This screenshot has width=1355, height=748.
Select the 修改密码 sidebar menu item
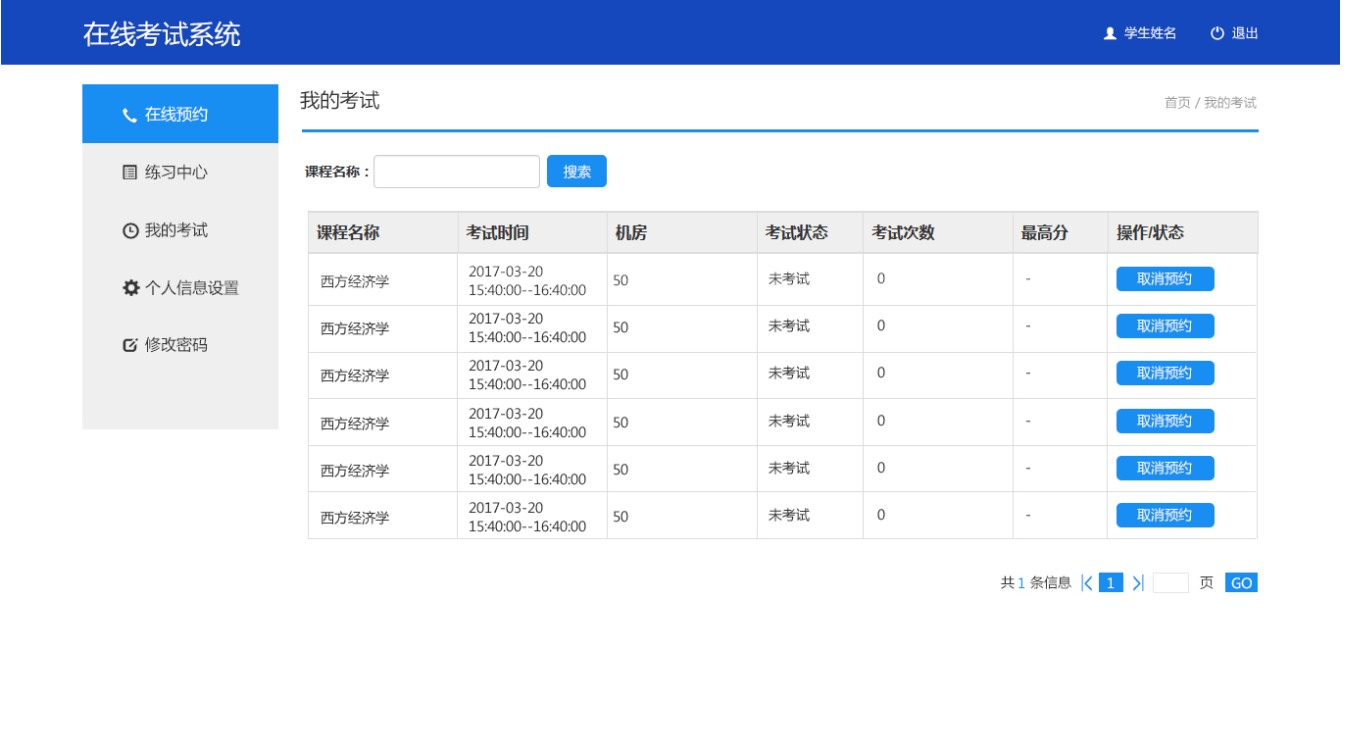pyautogui.click(x=176, y=345)
